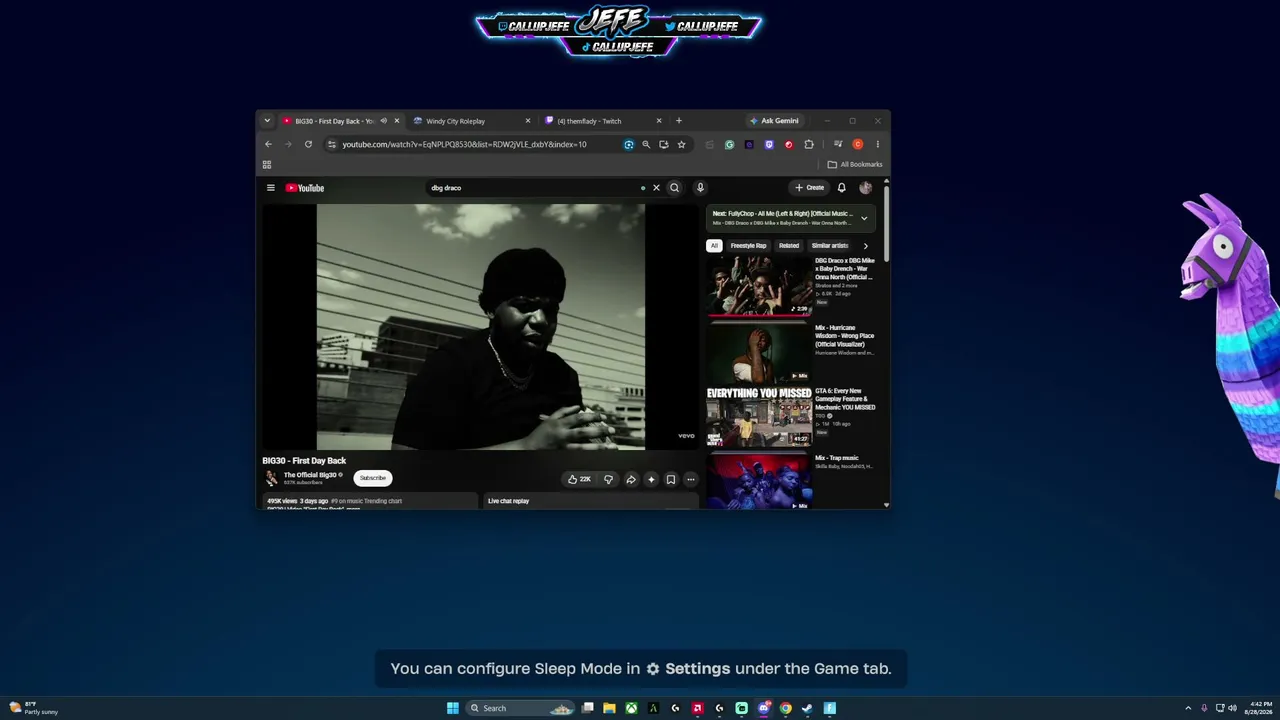
Task: Close the Windy City Roleplay tab
Action: (x=528, y=121)
